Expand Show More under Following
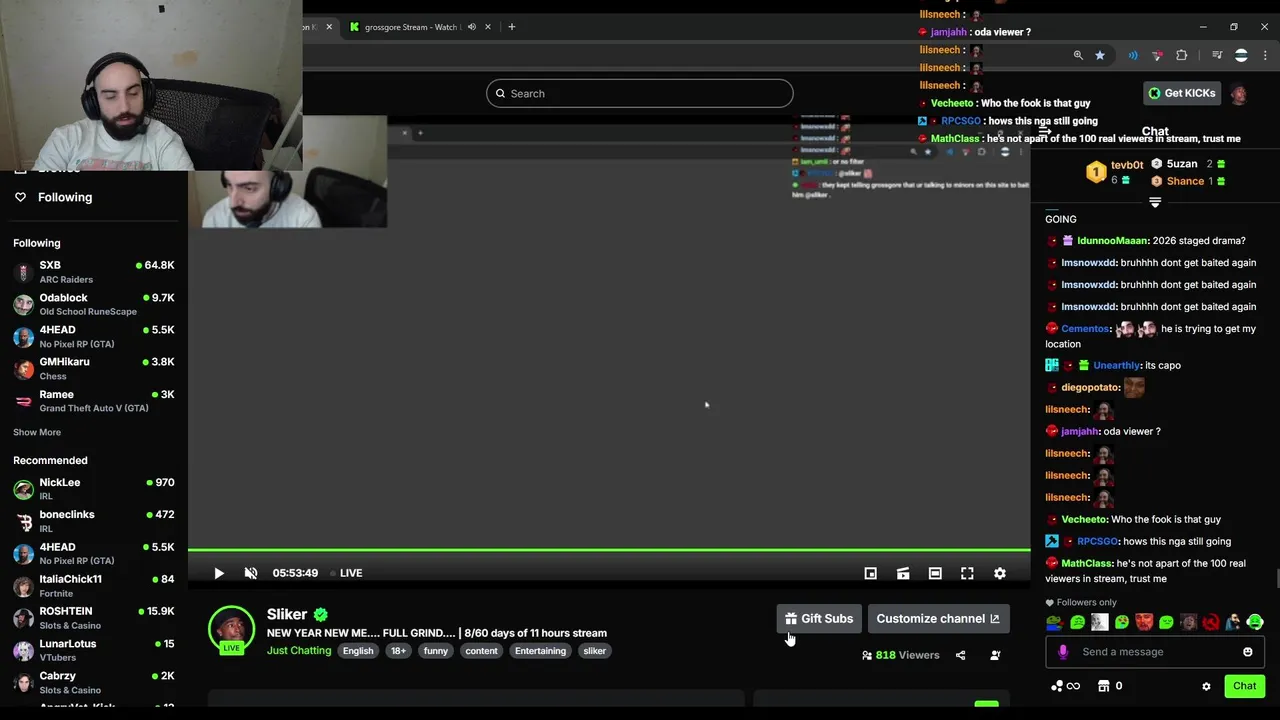The image size is (1280, 720). tap(37, 432)
